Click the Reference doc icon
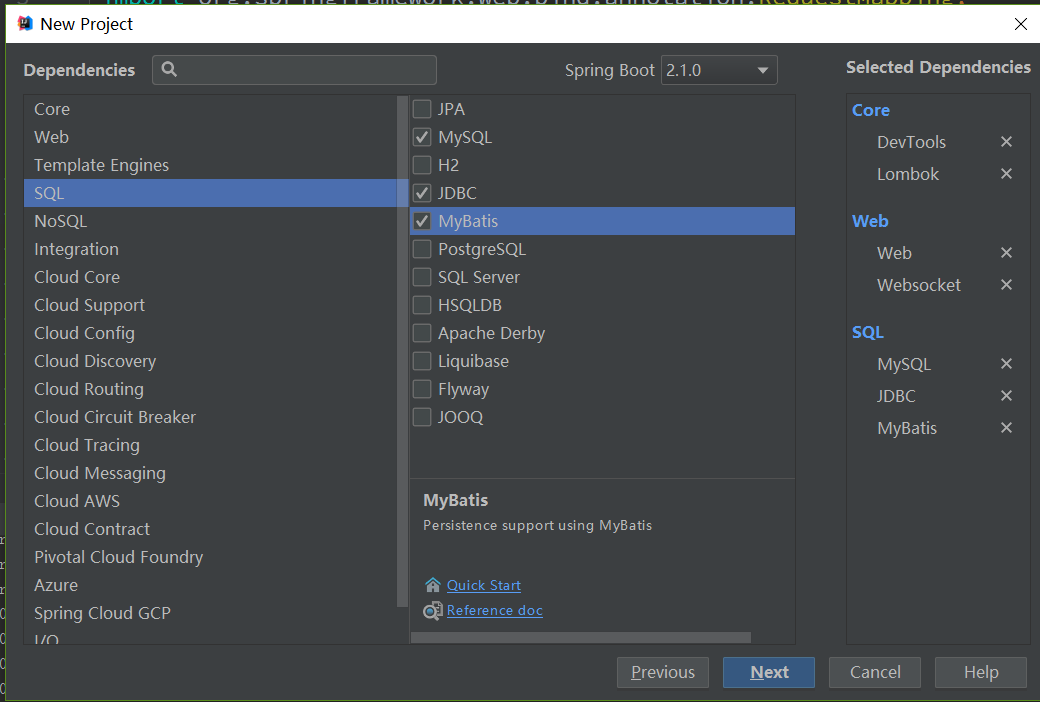The width and height of the screenshot is (1040, 702). pos(432,610)
